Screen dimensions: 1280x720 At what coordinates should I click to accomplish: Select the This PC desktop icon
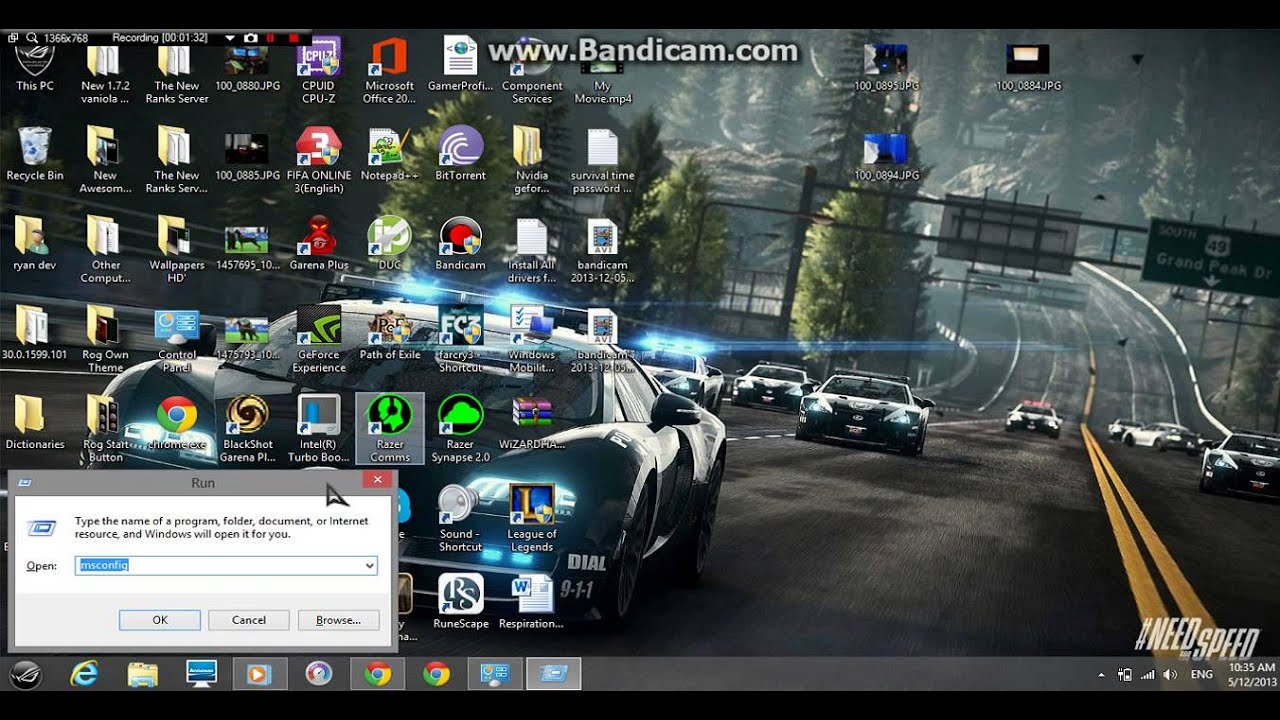pyautogui.click(x=35, y=67)
